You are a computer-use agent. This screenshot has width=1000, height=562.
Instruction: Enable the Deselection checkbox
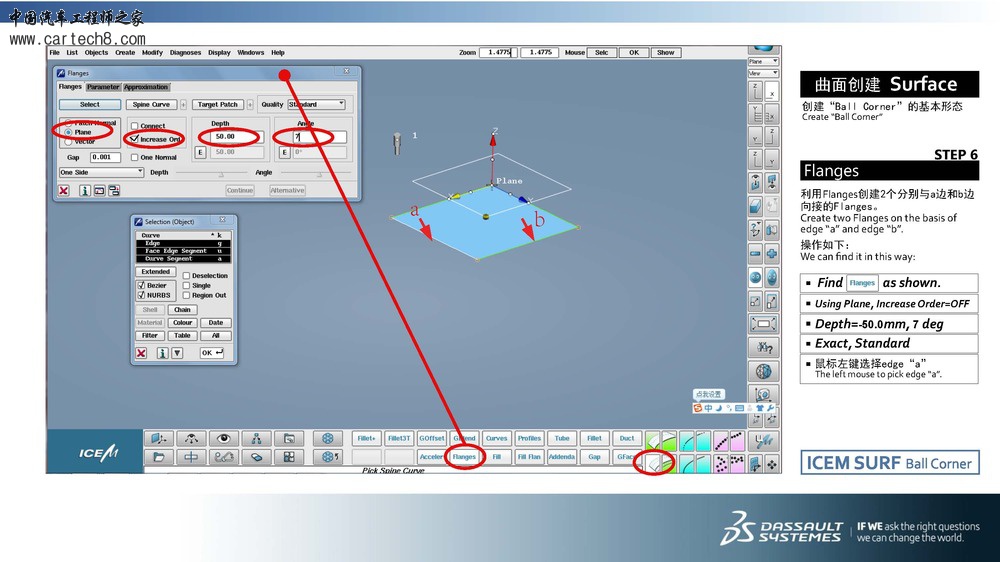coord(186,276)
